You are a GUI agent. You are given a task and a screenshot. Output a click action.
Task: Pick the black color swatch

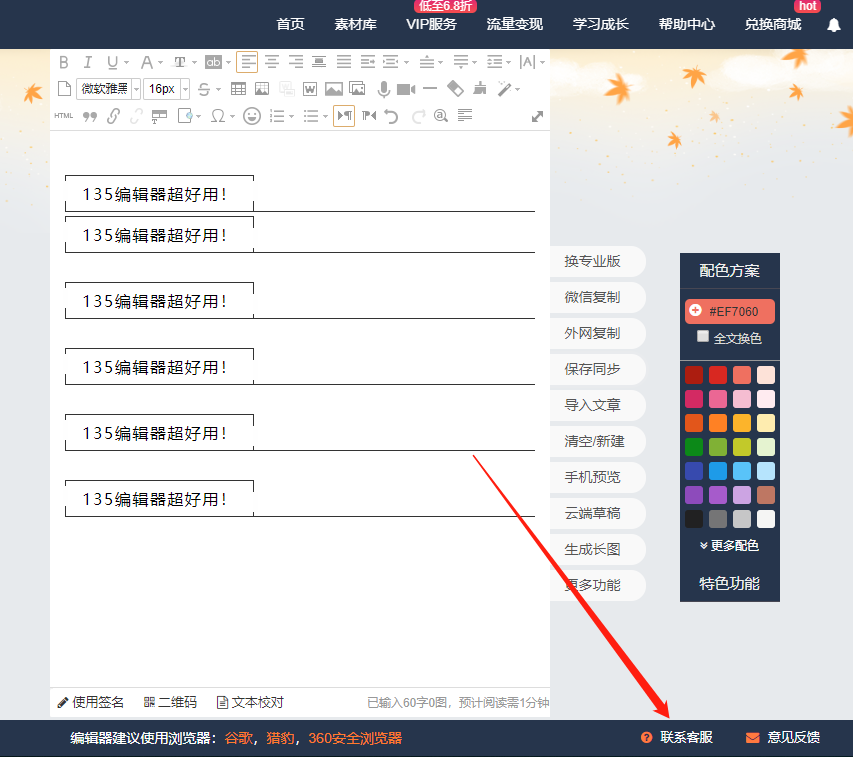(694, 519)
